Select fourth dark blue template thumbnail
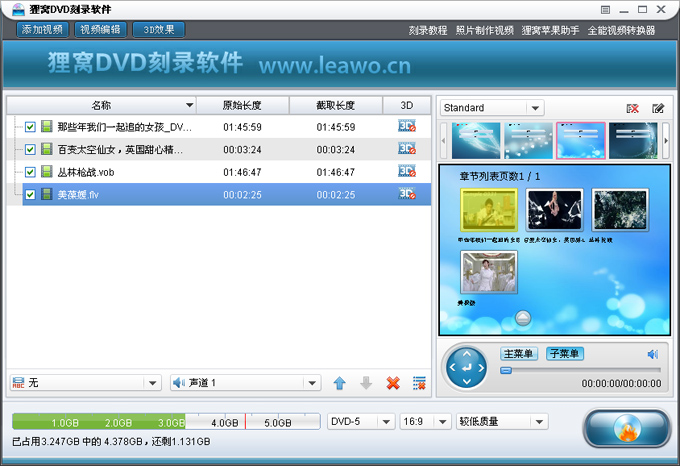Viewport: 680px width, 466px height. pyautogui.click(x=633, y=140)
